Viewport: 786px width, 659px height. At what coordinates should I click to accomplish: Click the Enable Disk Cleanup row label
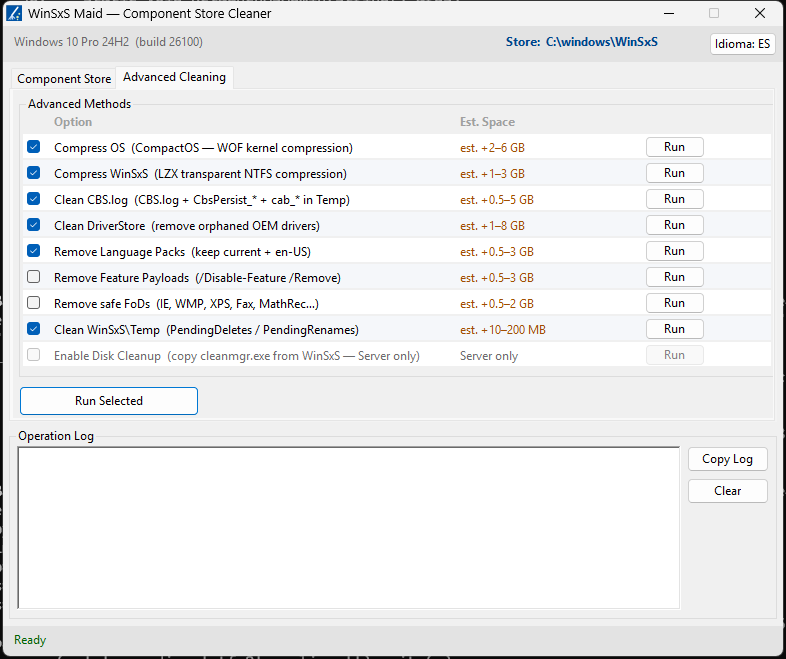(237, 356)
